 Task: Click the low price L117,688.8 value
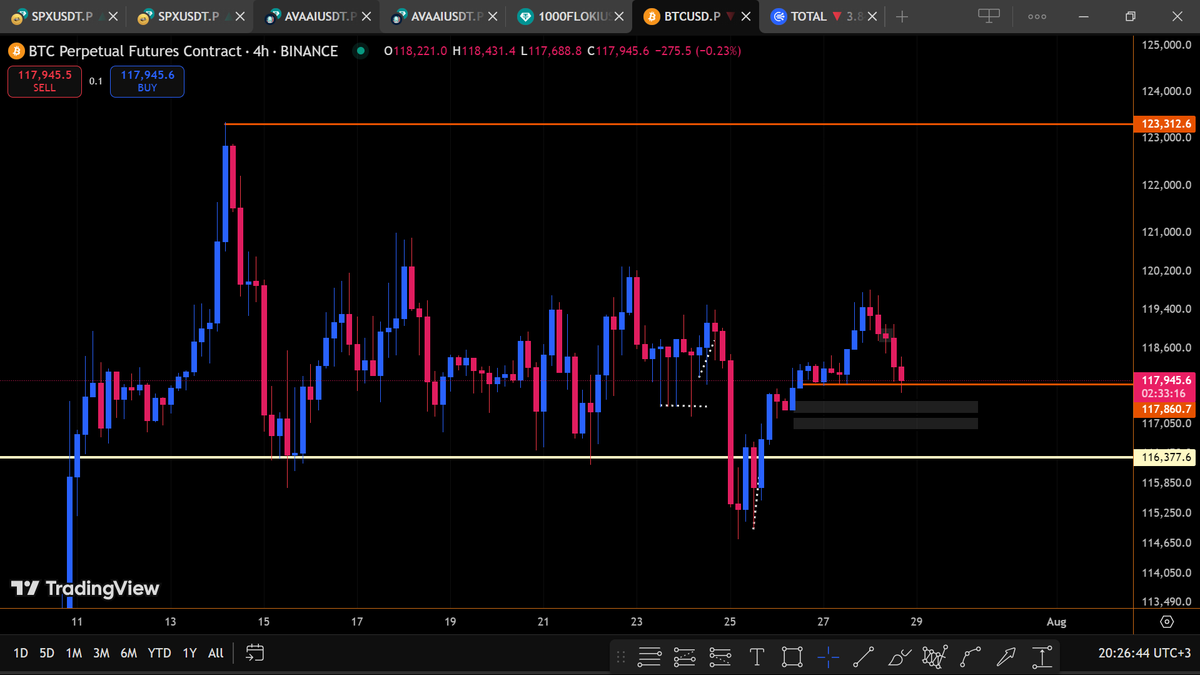tap(552, 51)
